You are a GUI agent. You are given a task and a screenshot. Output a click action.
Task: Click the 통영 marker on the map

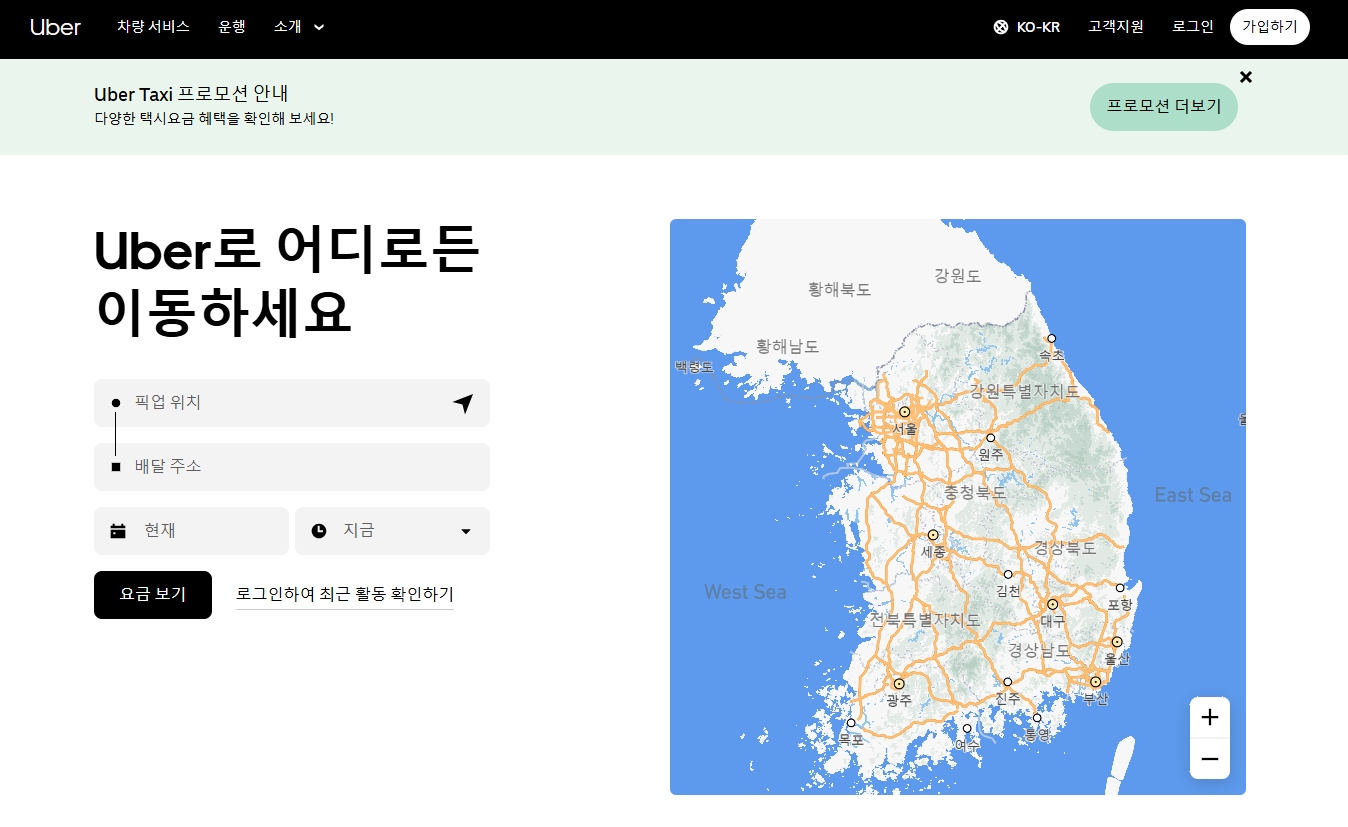pyautogui.click(x=1037, y=718)
